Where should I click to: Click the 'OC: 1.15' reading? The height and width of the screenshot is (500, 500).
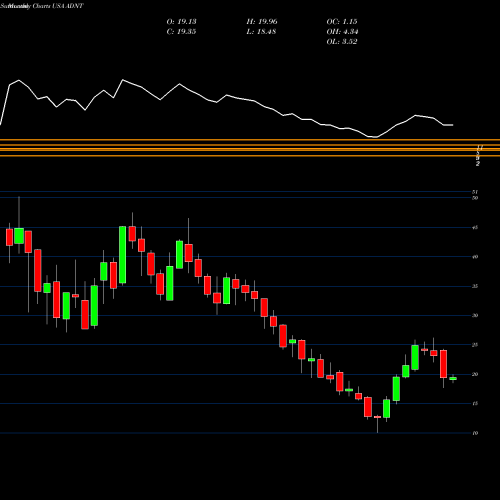tap(342, 22)
